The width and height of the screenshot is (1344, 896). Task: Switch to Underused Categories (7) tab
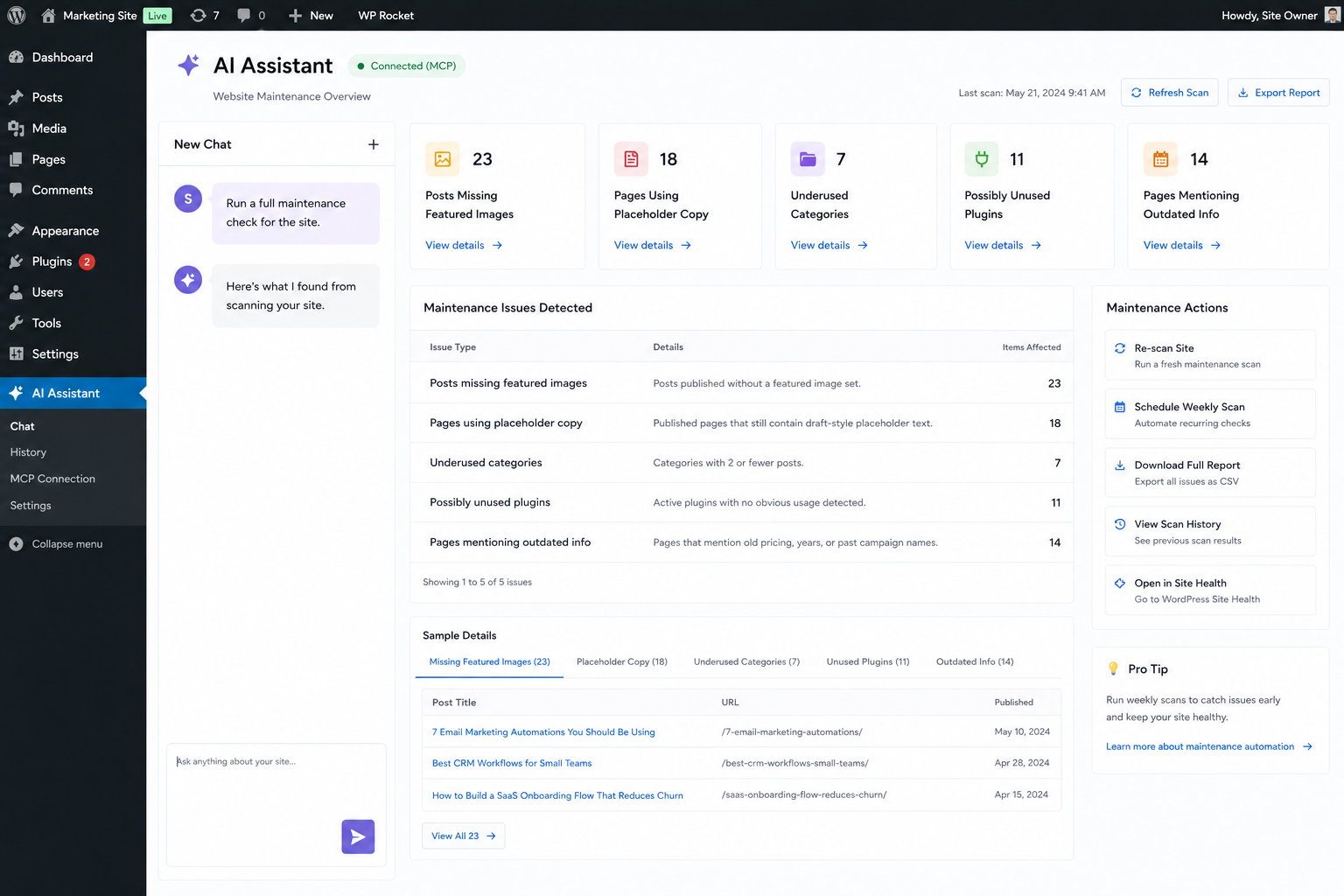click(x=746, y=661)
